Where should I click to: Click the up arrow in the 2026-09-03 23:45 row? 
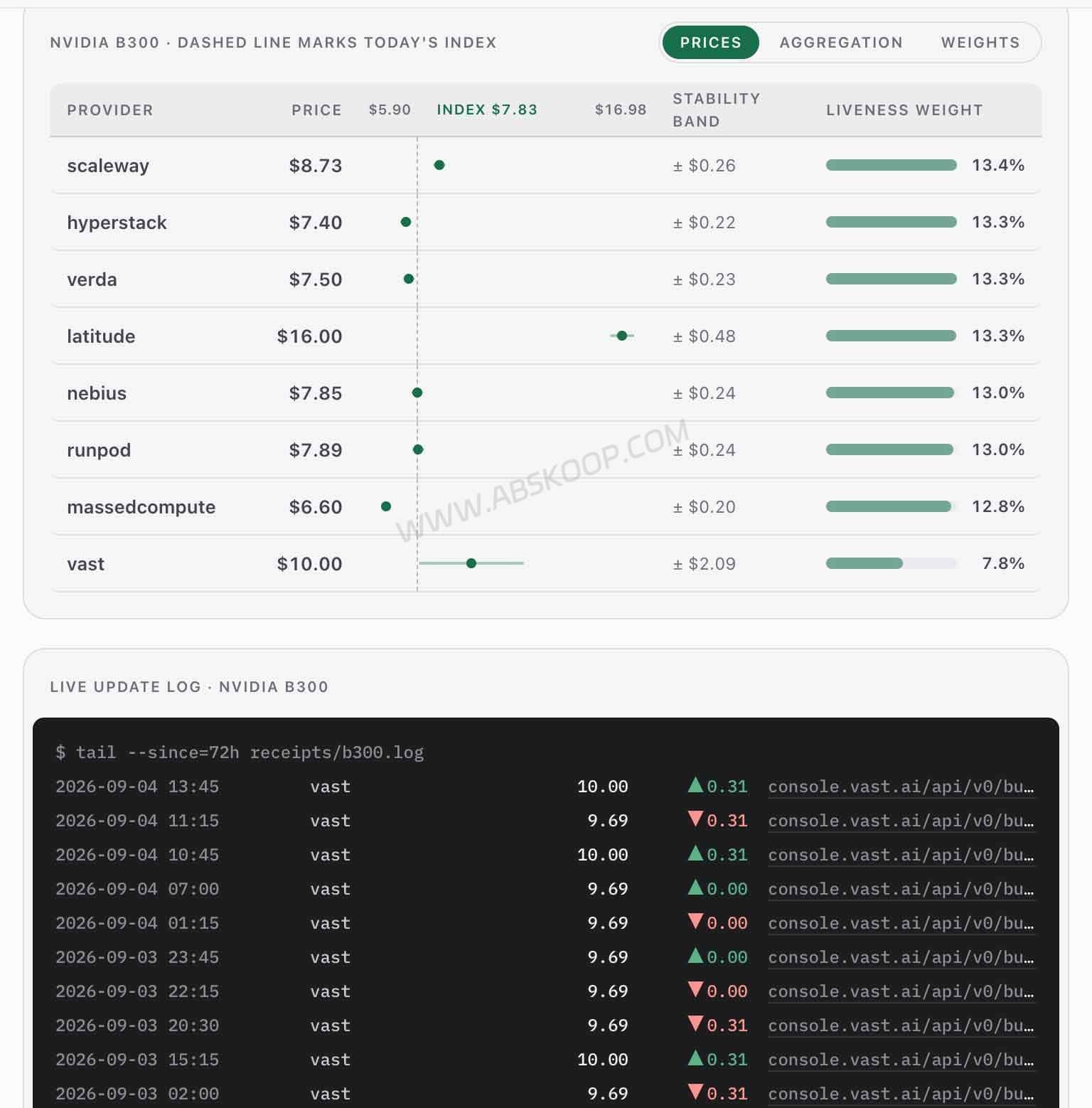(695, 956)
